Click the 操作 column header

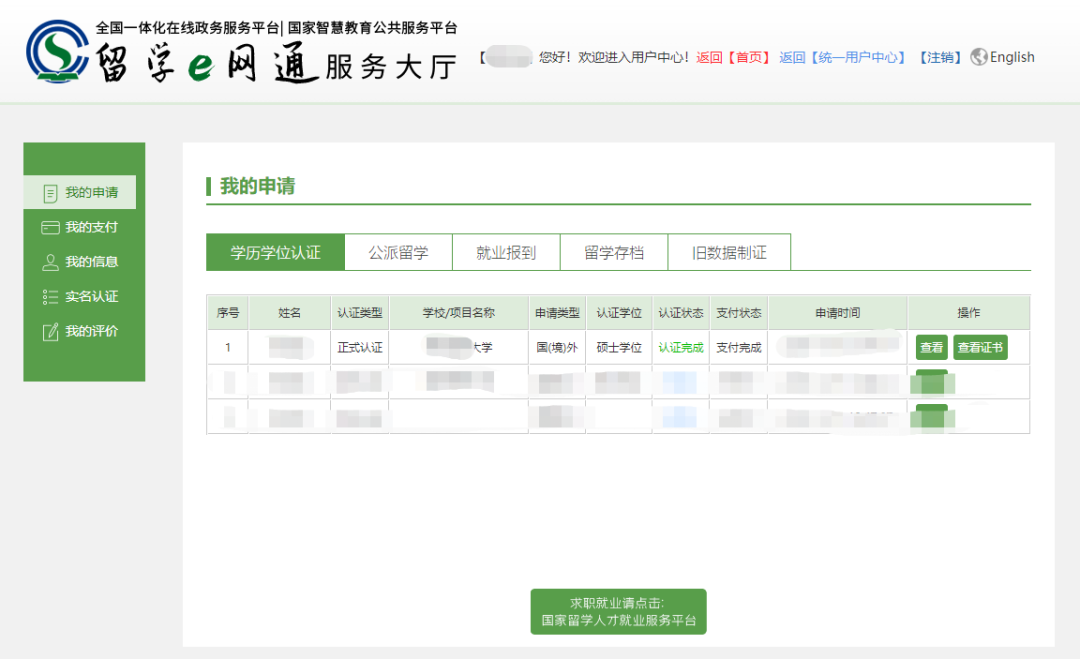[x=968, y=313]
